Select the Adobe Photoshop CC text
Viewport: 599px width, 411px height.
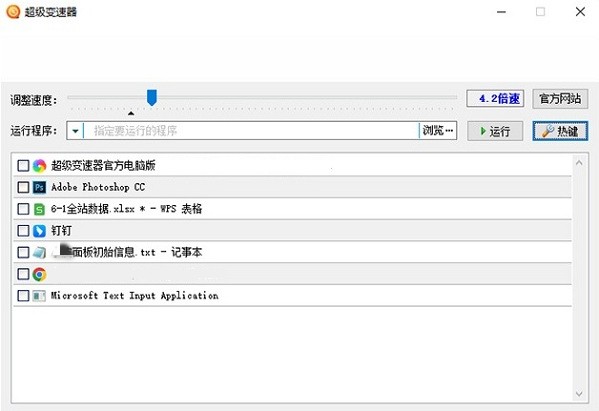[98, 188]
